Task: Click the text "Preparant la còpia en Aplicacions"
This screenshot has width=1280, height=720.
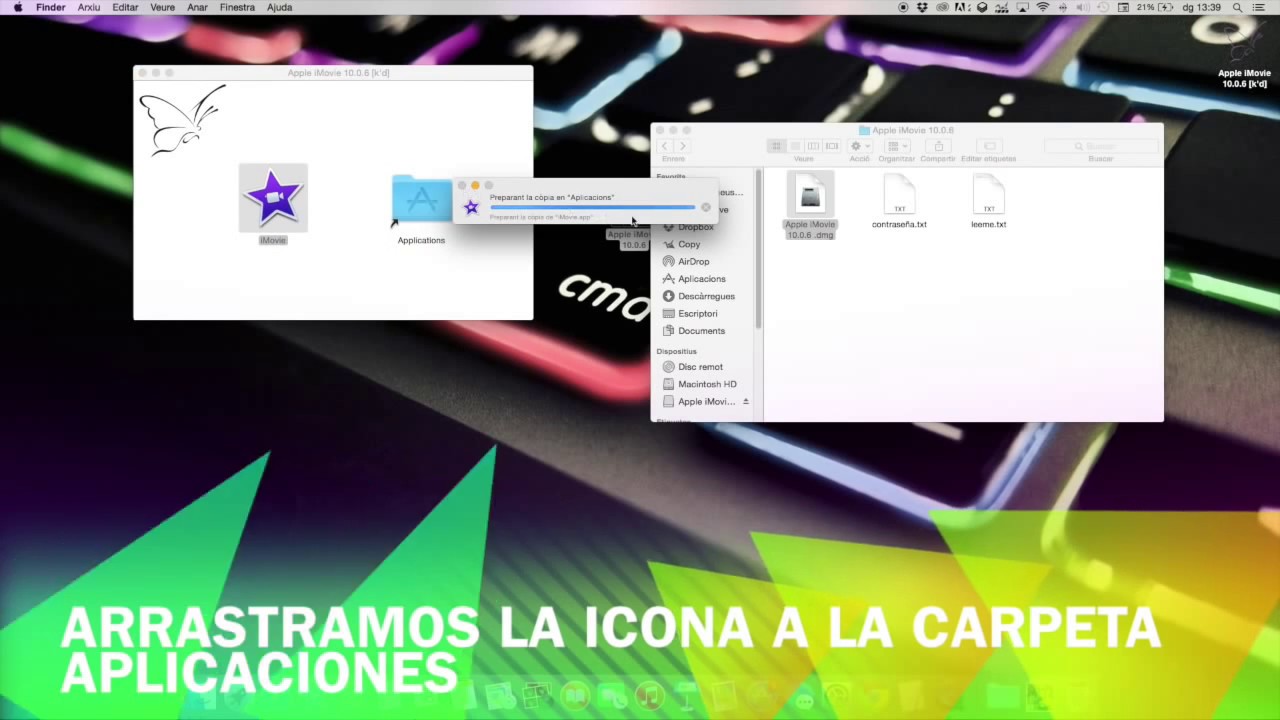Action: click(x=552, y=197)
